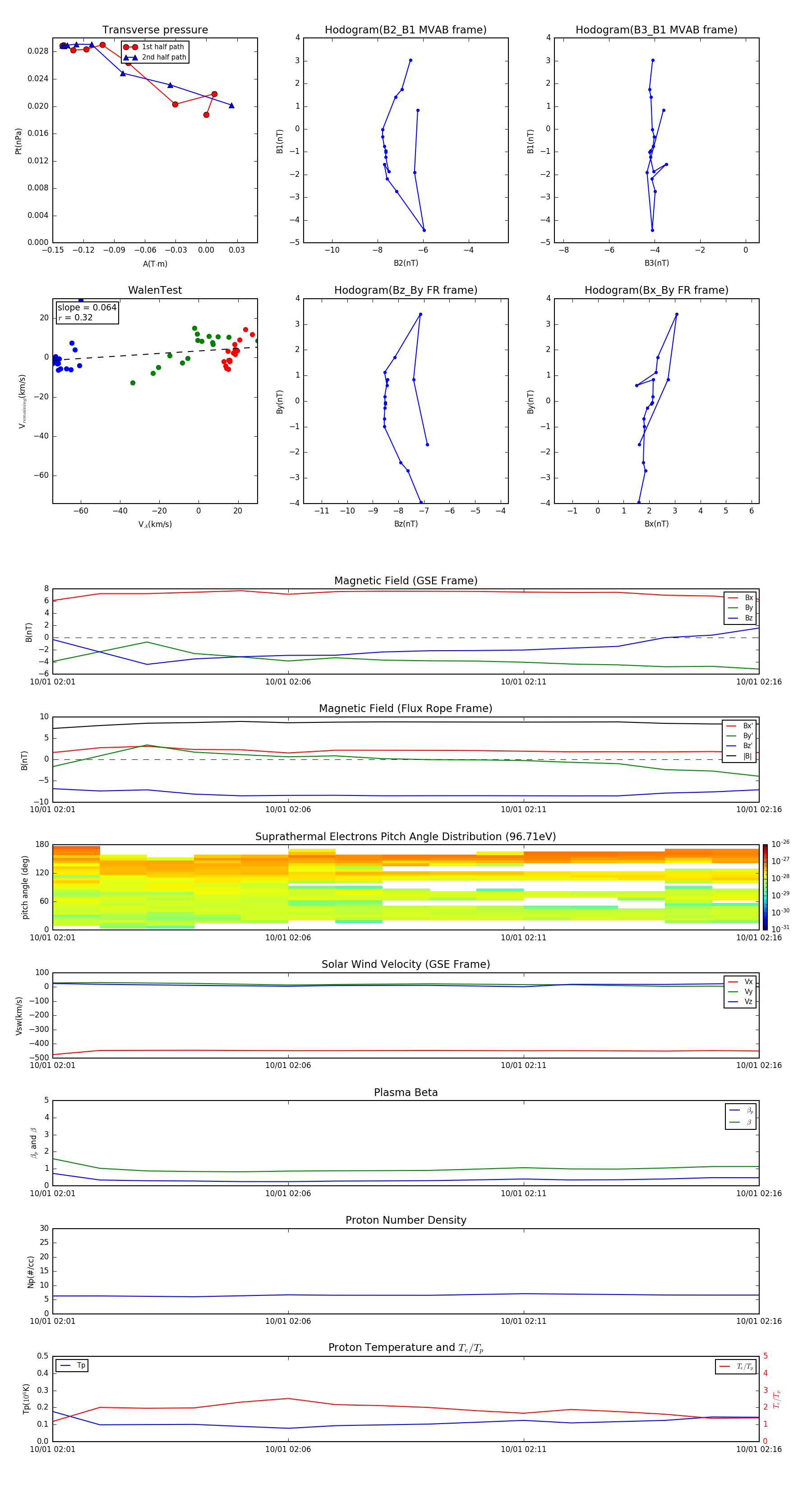The image size is (812, 1489).
Task: Click the "Vx" velocity legend entry
Action: tap(740, 981)
